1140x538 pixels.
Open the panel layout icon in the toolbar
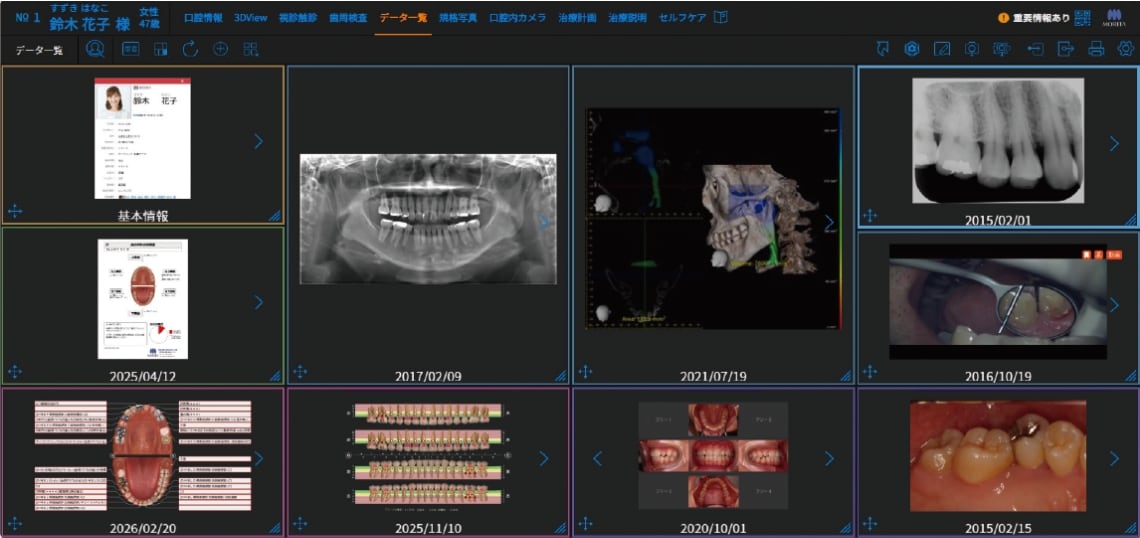[x=161, y=49]
